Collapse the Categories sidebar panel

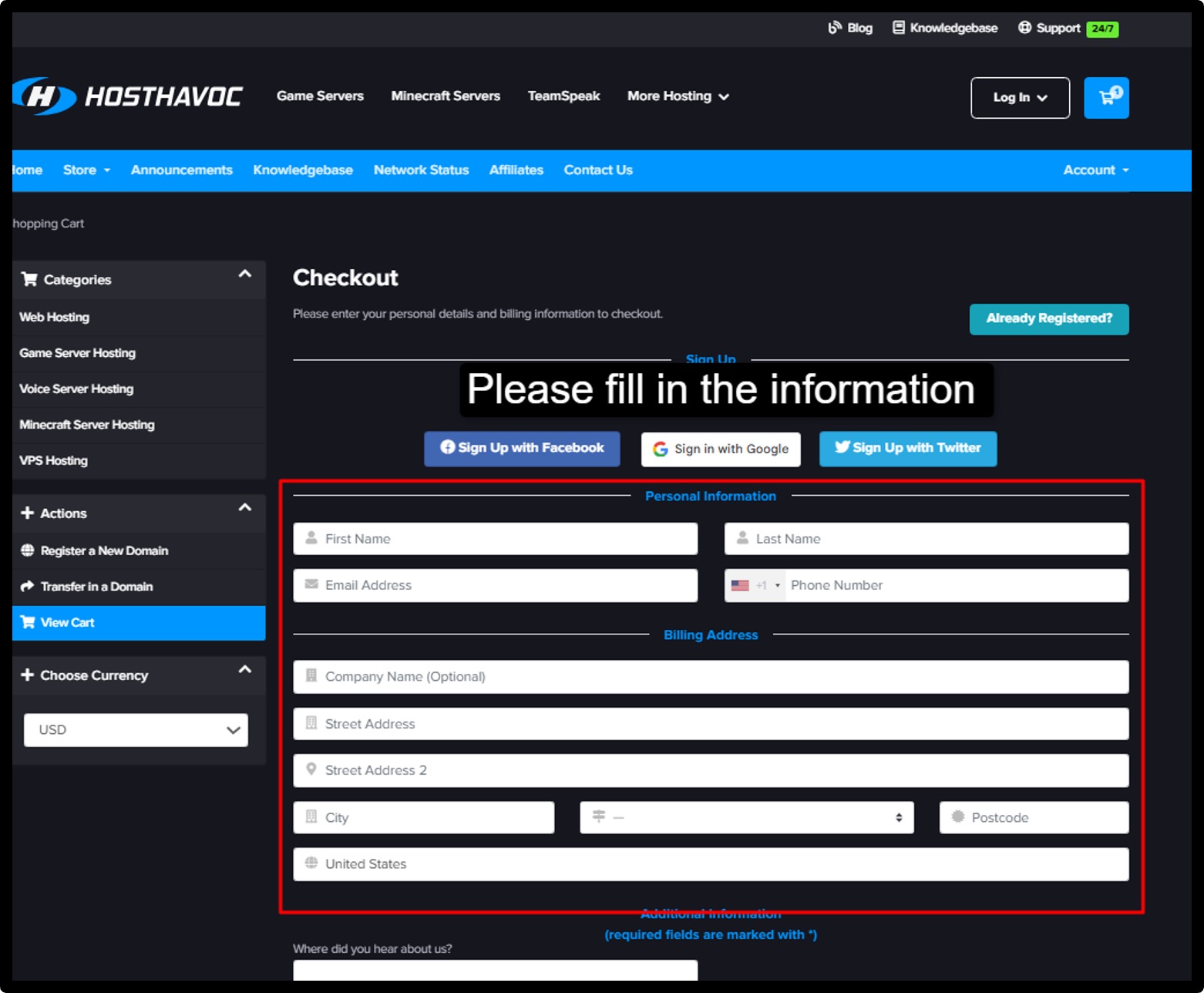click(245, 273)
